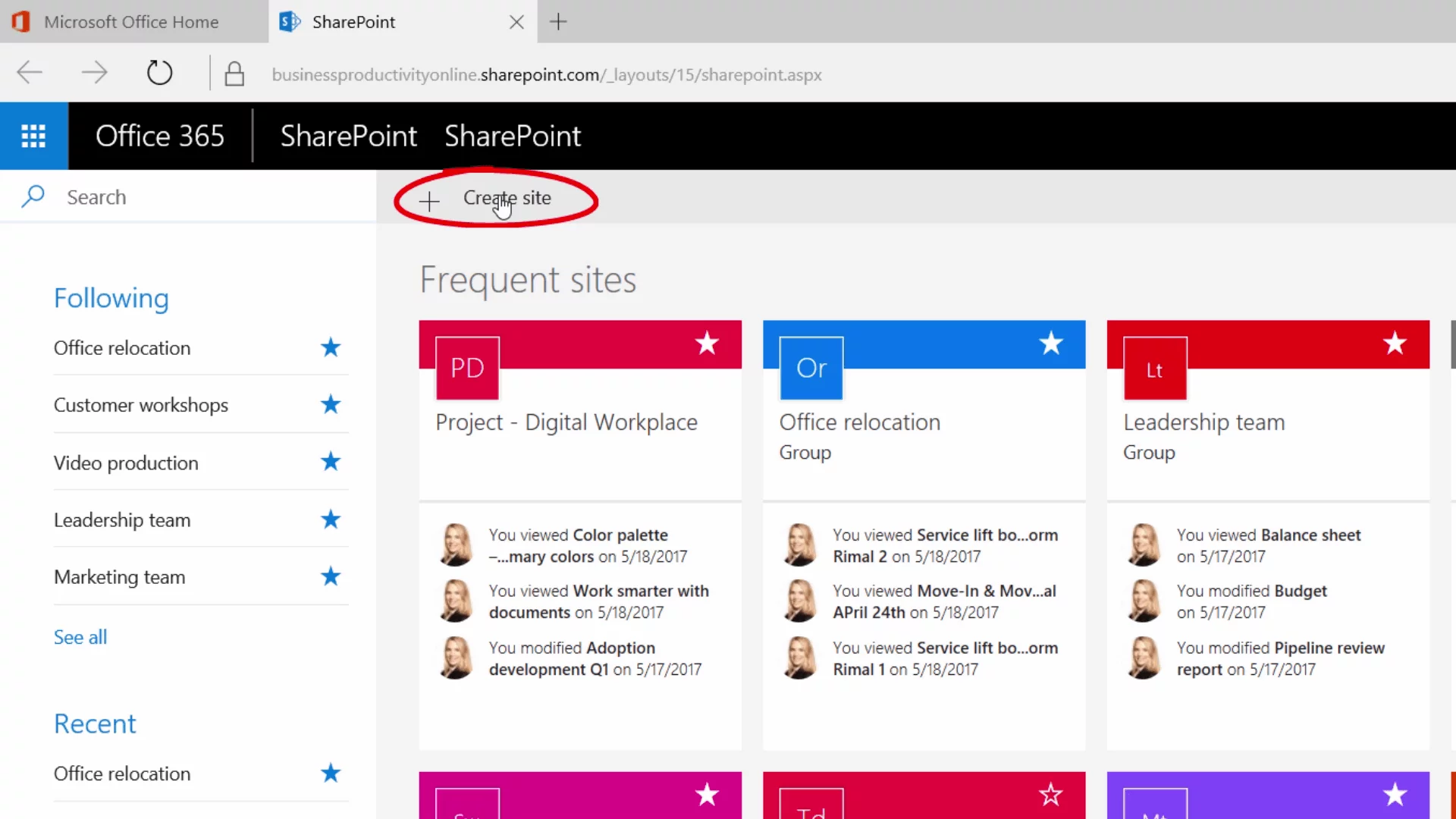Open Color palette primary colors activity

click(588, 546)
